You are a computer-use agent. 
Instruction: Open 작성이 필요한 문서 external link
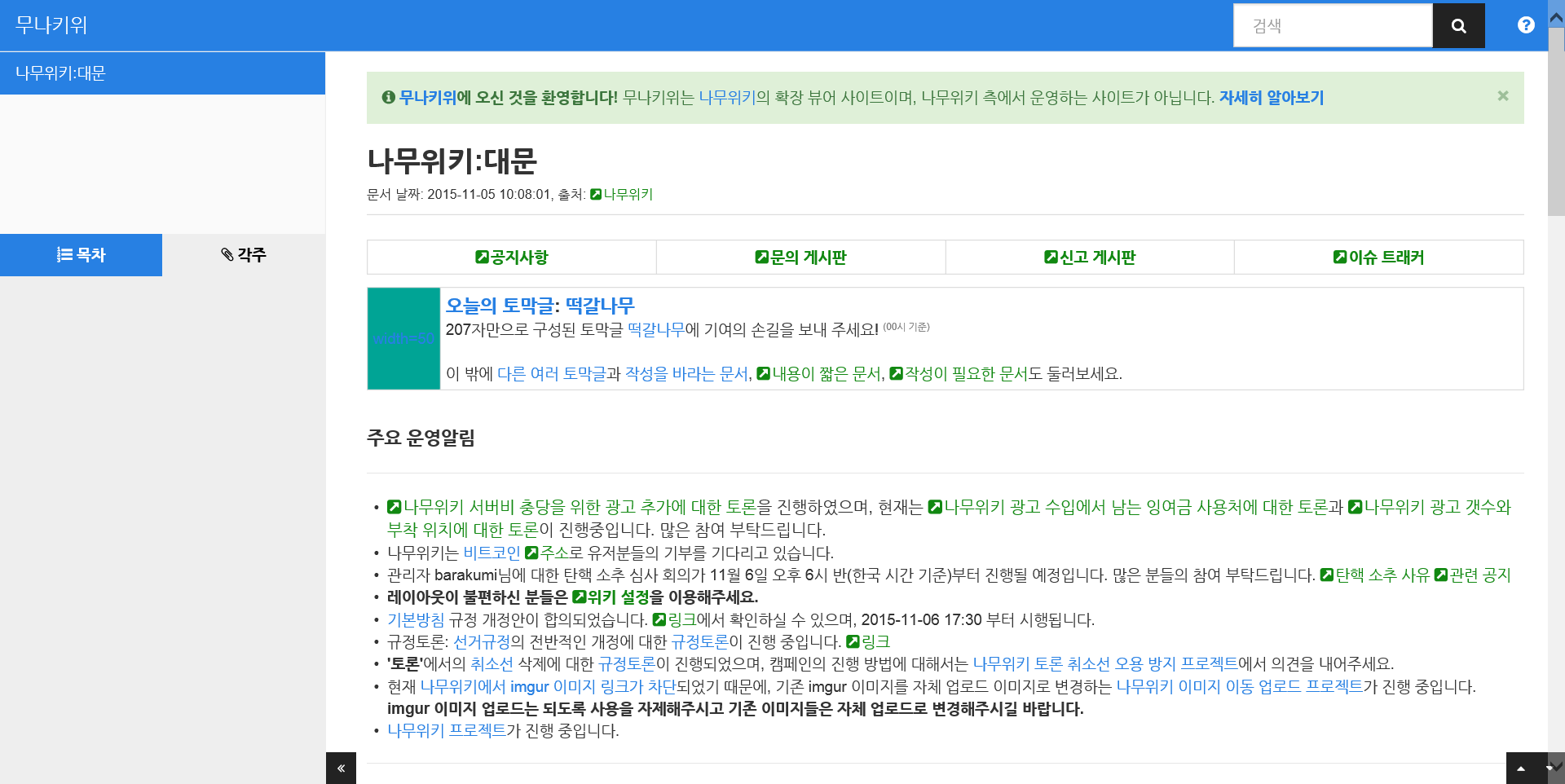click(958, 373)
